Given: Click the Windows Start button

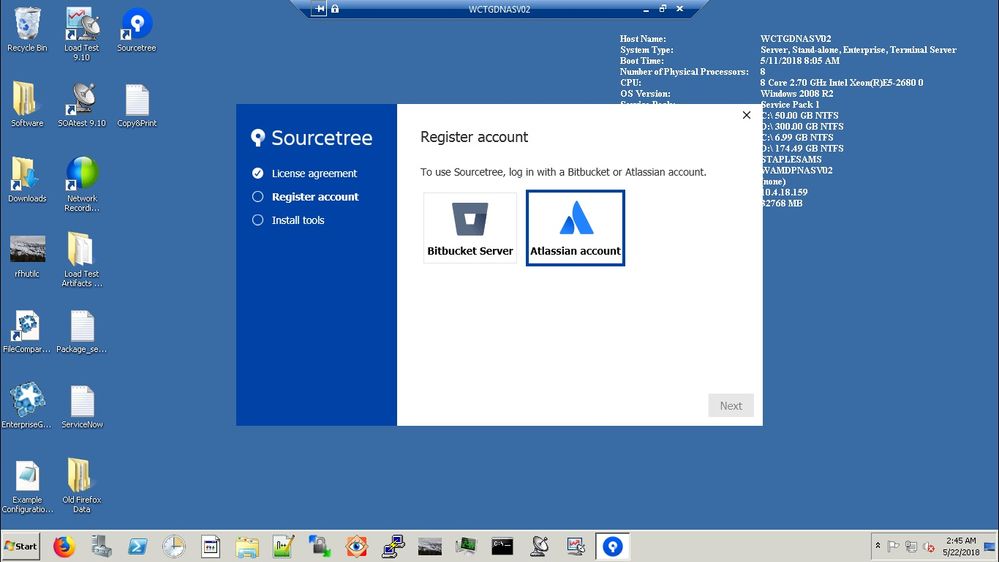Looking at the screenshot, I should pyautogui.click(x=21, y=547).
